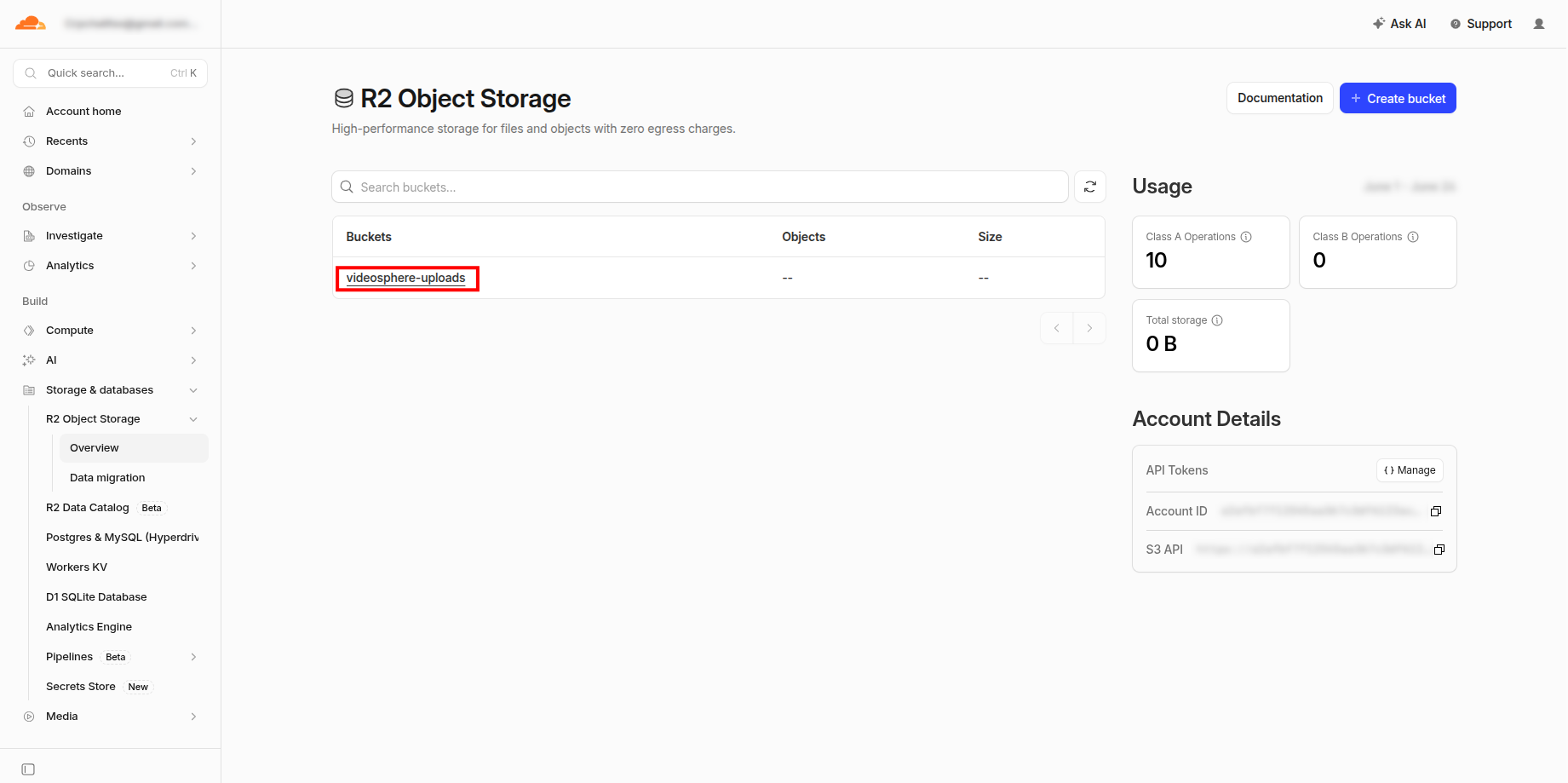Collapse Storage & databases chevron
Viewport: 1568px width, 783px height.
click(193, 390)
